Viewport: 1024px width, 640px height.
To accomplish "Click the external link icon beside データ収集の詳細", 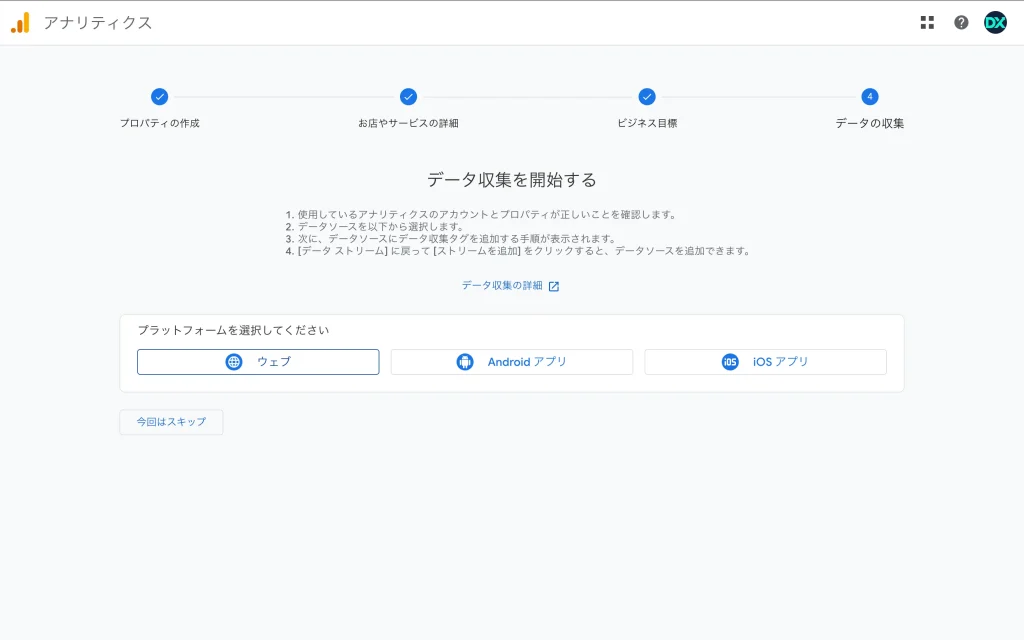I will (x=554, y=286).
